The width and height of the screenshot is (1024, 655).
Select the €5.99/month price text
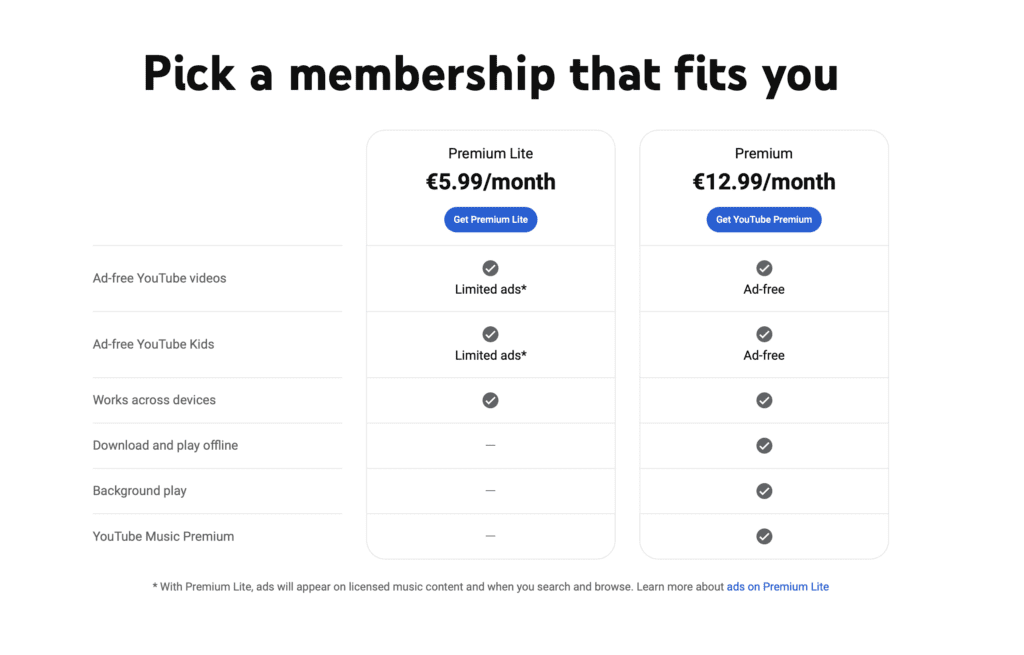coord(490,182)
